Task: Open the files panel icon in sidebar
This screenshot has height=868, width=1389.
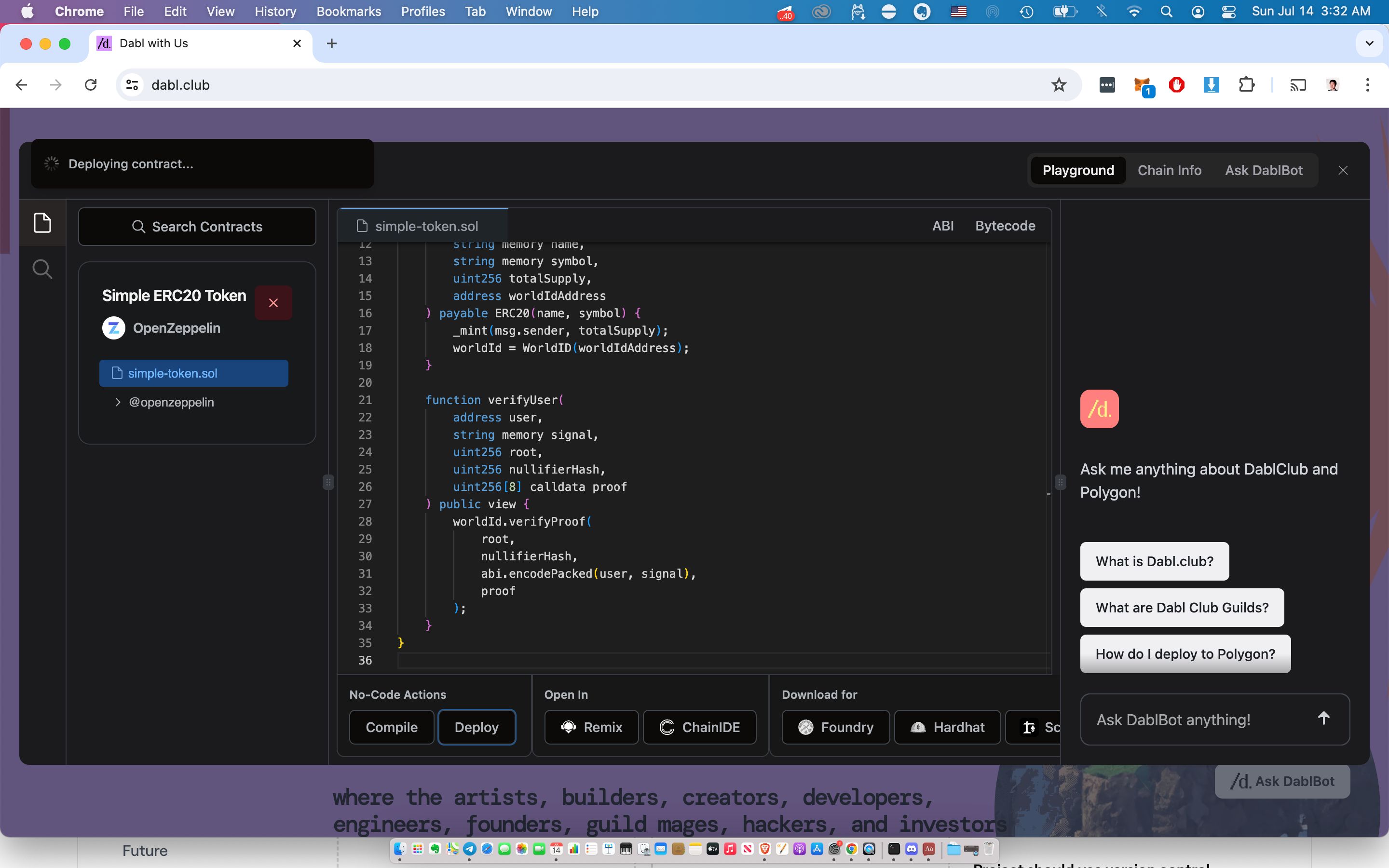Action: (42, 223)
